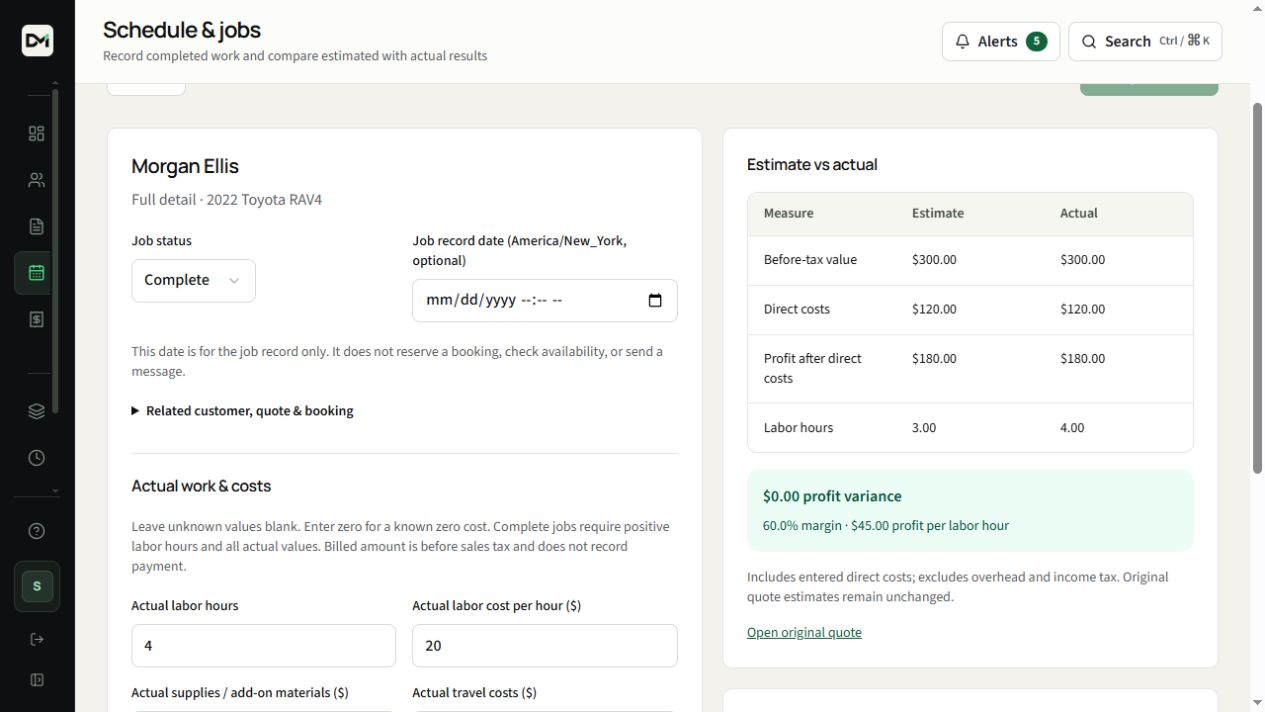Click the Schedule & jobs page title

point(182,30)
